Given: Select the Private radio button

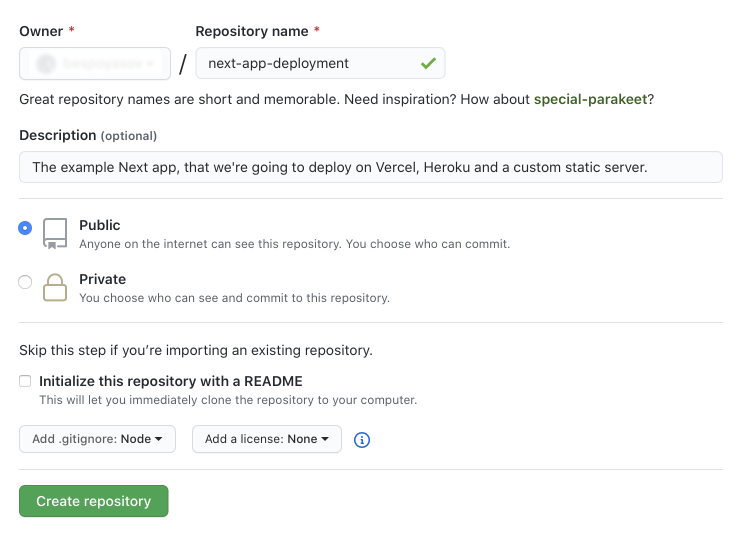Looking at the screenshot, I should [25, 282].
